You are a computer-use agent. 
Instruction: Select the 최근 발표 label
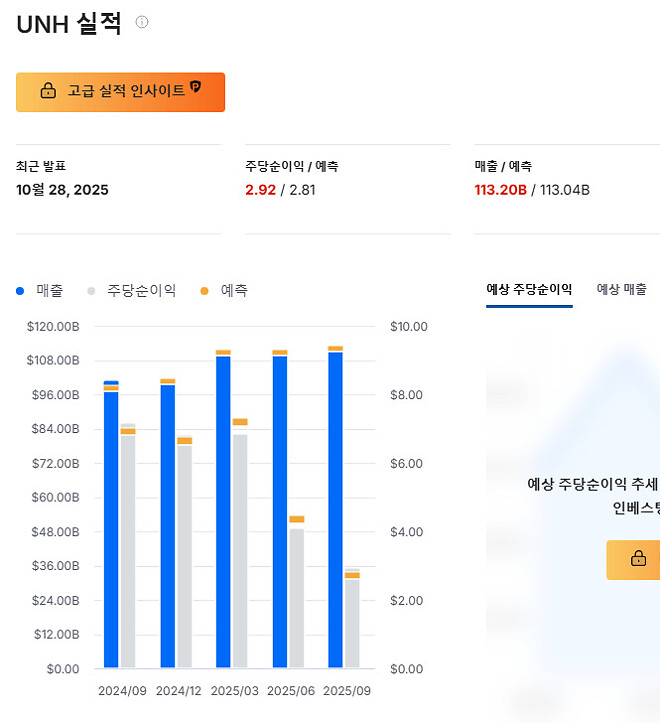point(41,166)
